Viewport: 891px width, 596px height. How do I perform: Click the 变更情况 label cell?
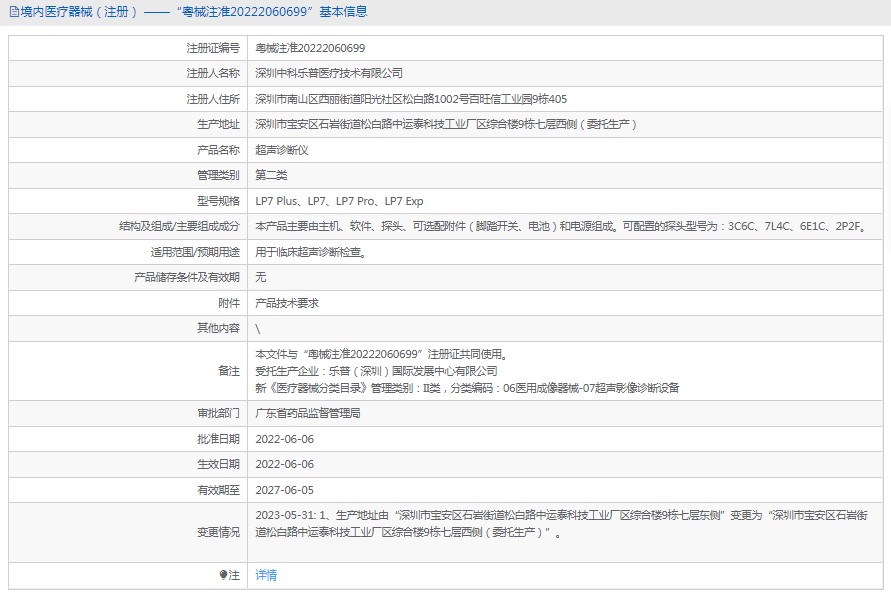click(x=128, y=532)
